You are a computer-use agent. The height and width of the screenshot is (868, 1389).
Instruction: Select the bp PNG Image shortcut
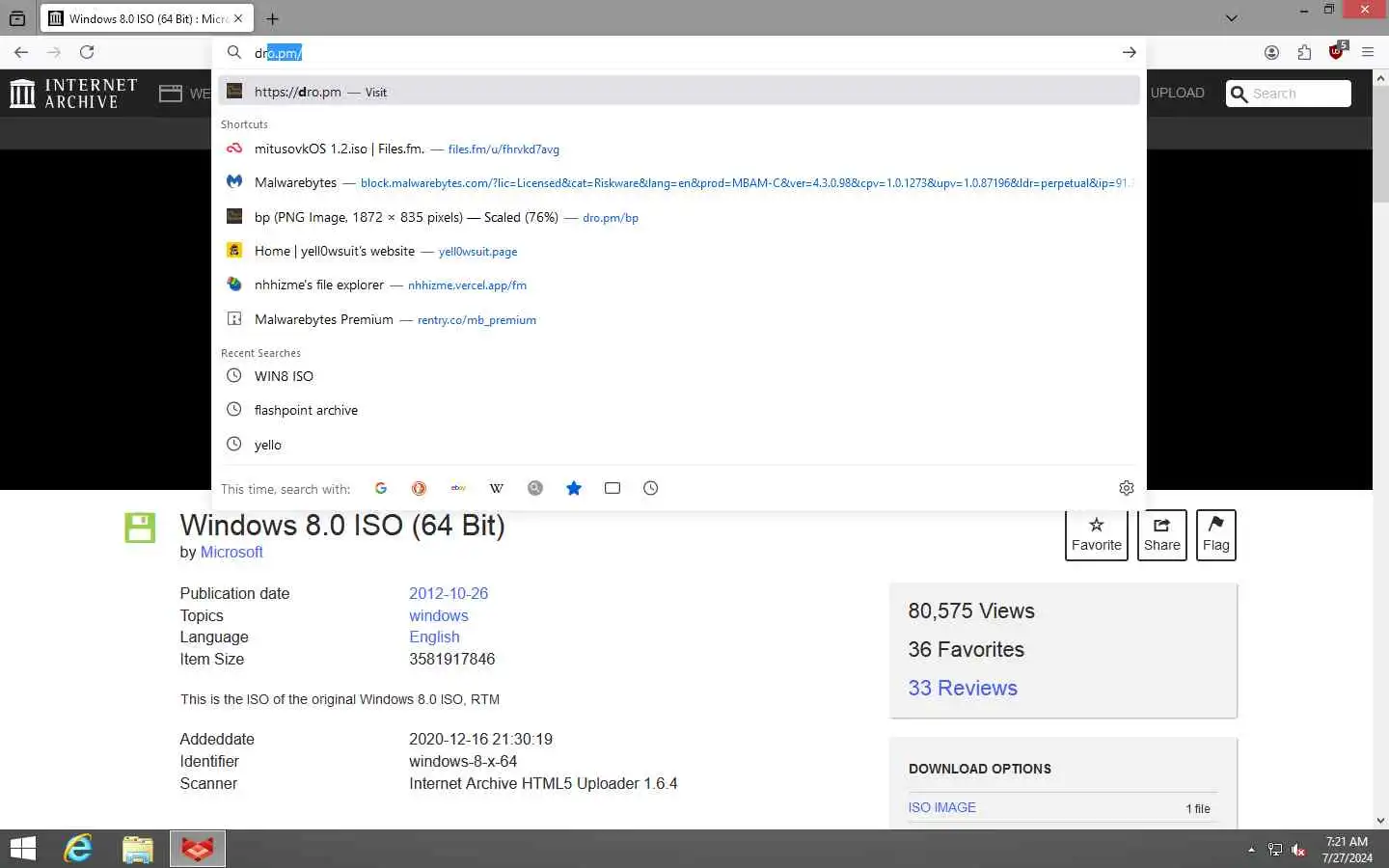point(679,217)
